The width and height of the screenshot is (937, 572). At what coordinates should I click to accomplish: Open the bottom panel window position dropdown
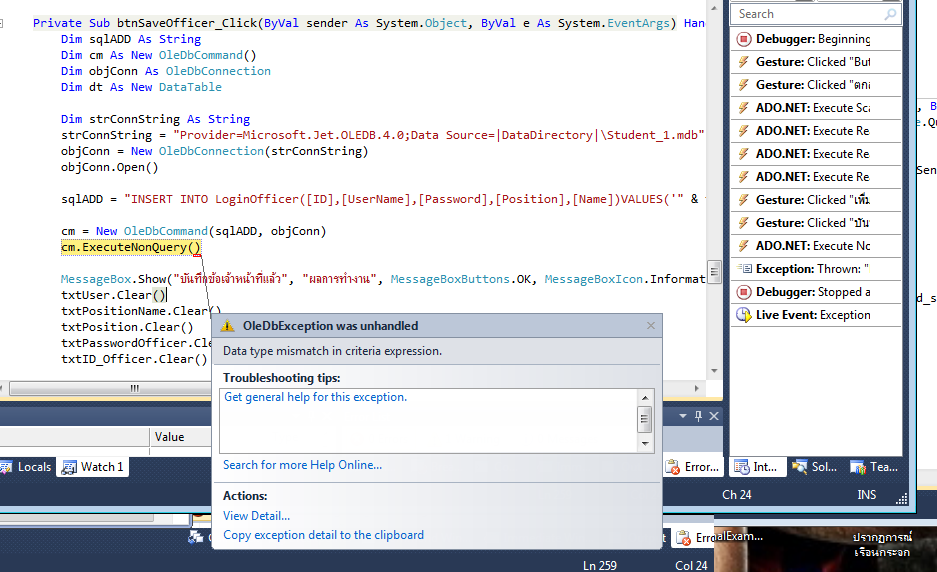pos(684,415)
